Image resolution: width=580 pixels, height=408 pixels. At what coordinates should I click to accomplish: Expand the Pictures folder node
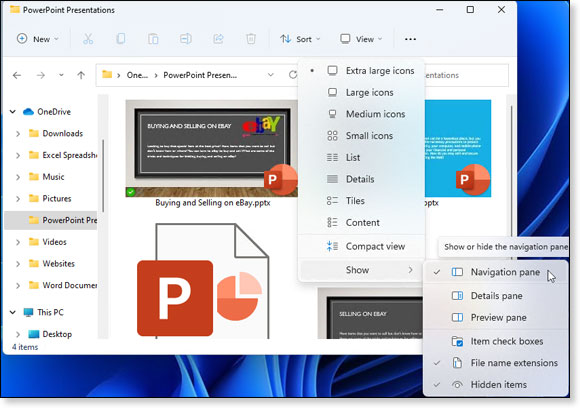18,199
